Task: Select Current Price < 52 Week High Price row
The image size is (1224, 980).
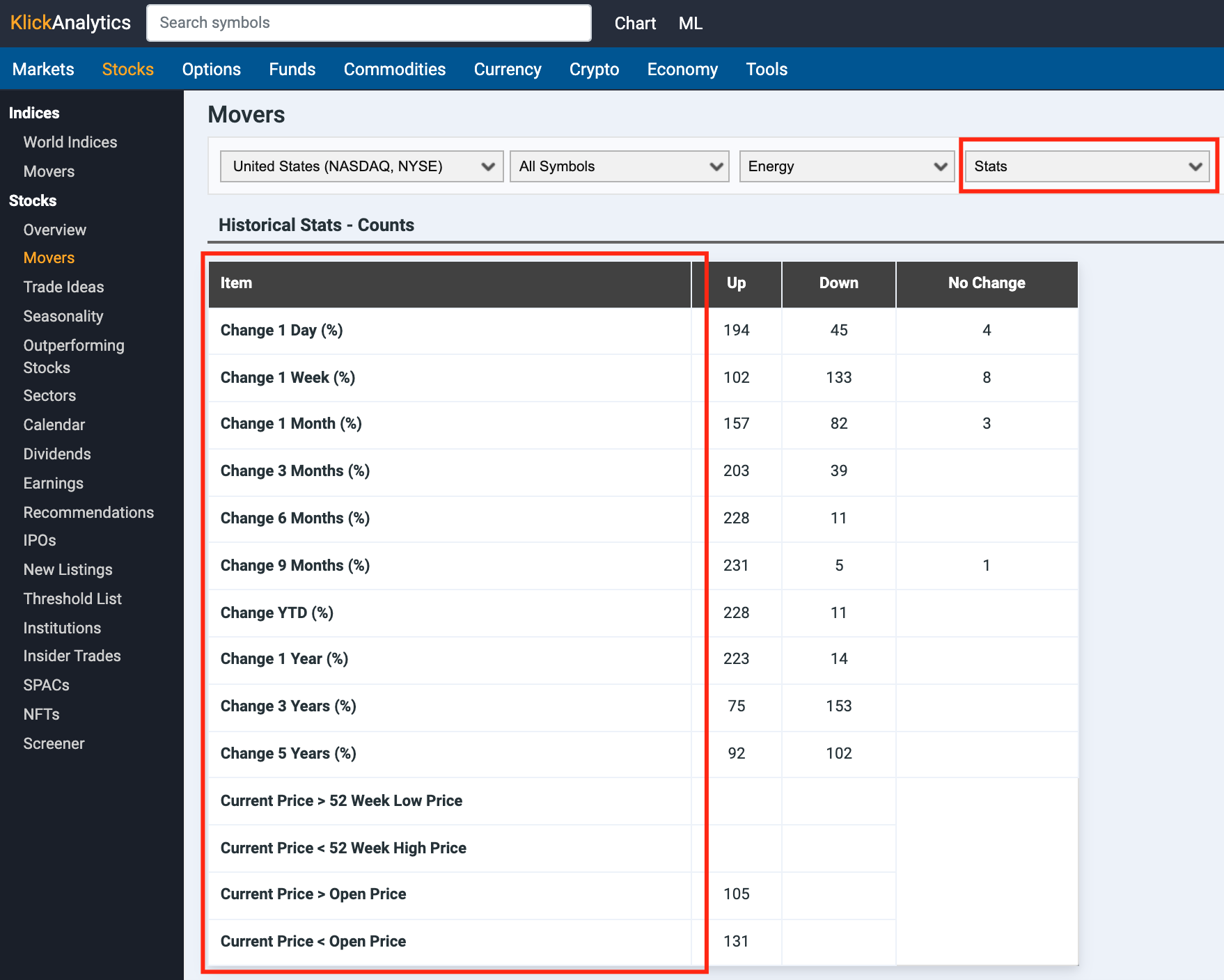Action: (343, 848)
